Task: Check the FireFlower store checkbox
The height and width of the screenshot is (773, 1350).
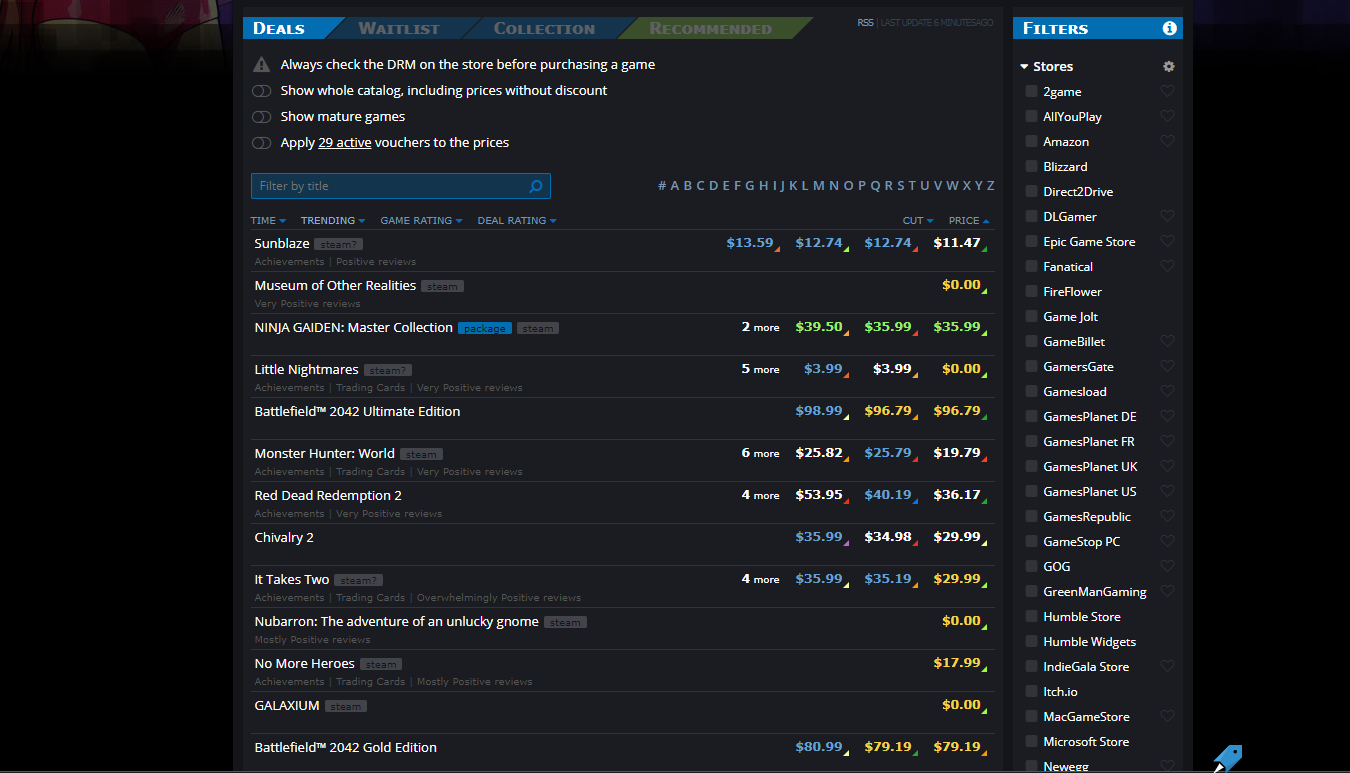Action: (x=1031, y=291)
